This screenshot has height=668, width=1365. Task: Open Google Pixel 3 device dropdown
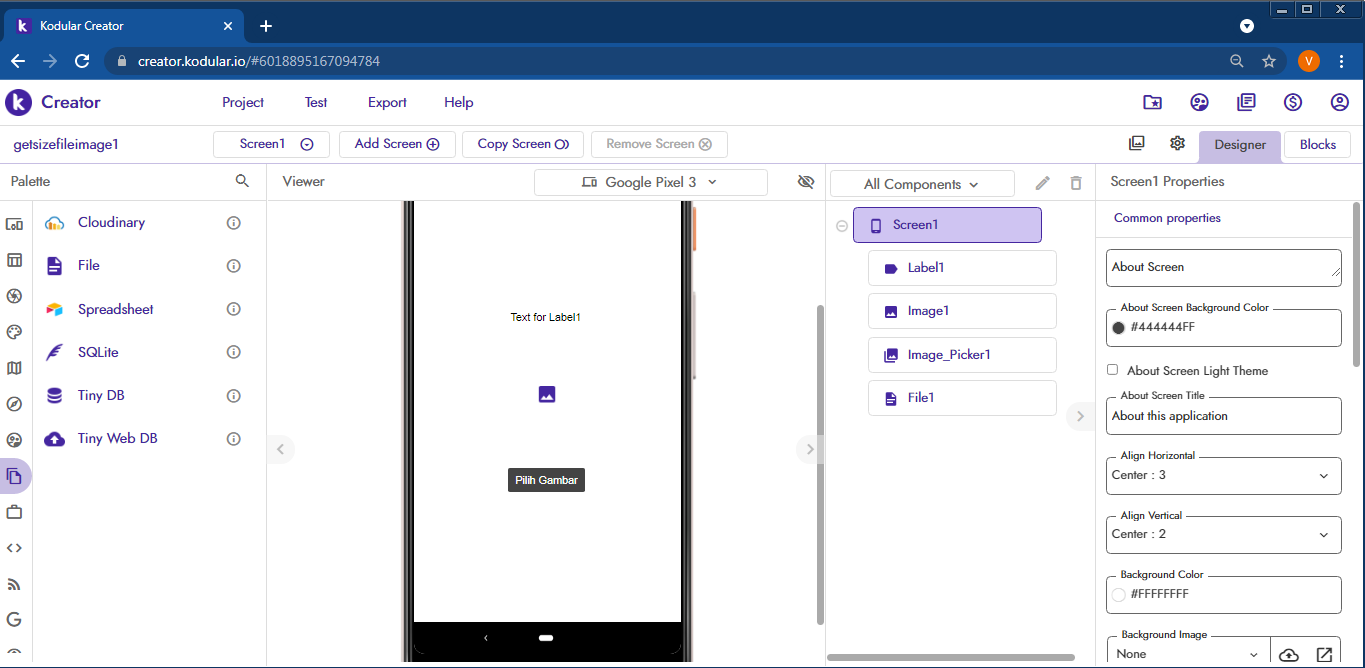pos(650,182)
